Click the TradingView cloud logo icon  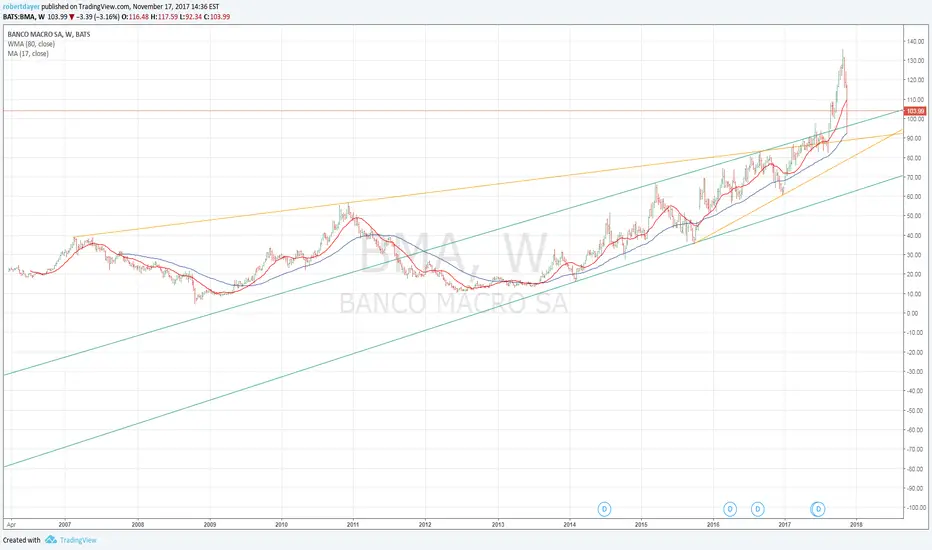pos(51,539)
